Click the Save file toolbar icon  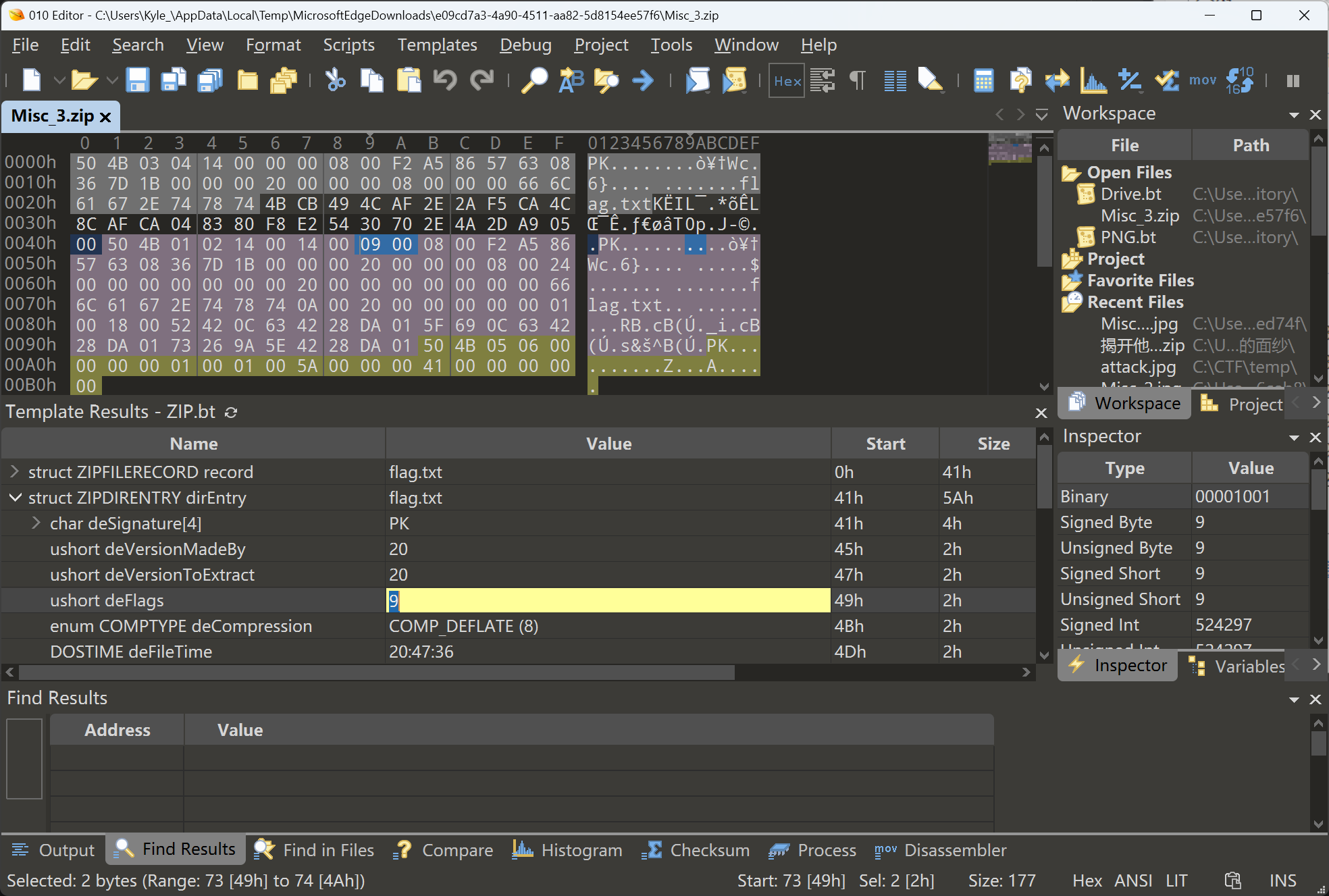coord(137,81)
